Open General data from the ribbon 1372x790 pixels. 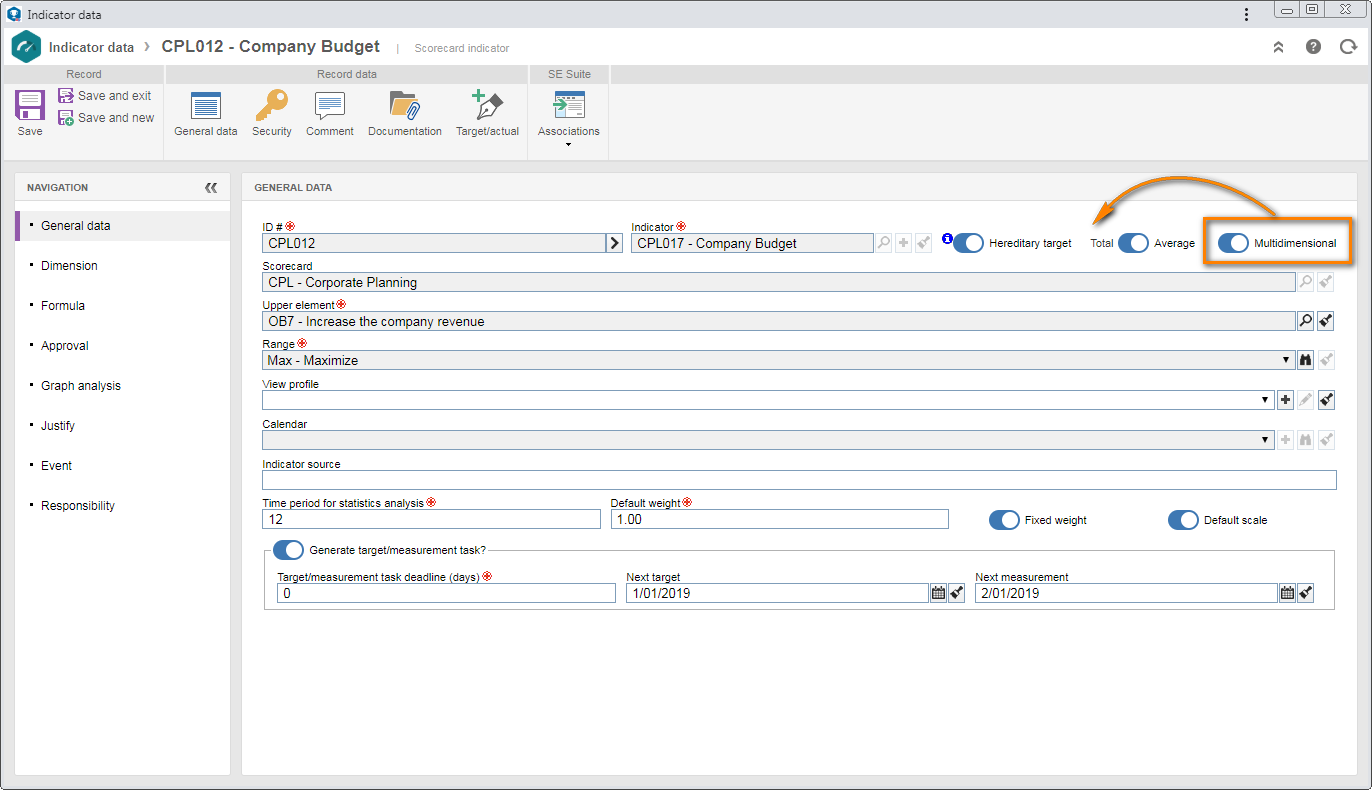(206, 114)
